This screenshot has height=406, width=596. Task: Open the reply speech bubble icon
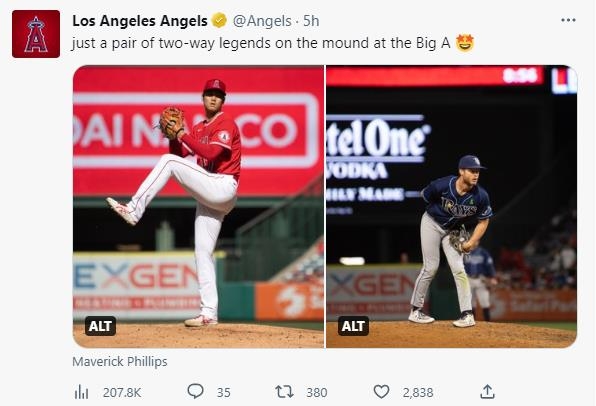click(195, 391)
